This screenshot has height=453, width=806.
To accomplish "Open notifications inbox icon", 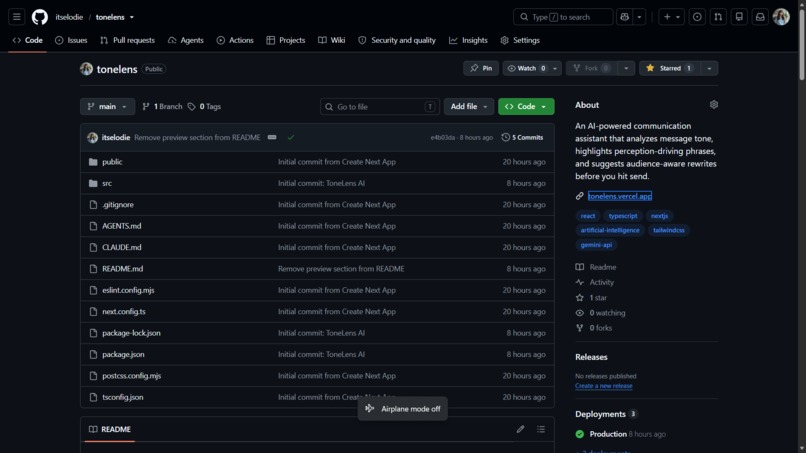I will pyautogui.click(x=760, y=17).
